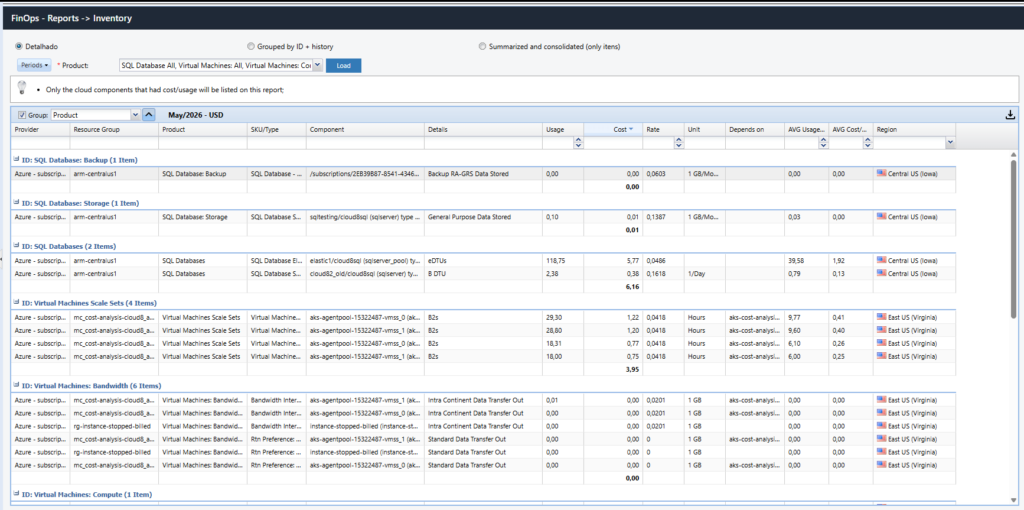Viewport: 1024px width, 510px height.
Task: Sort by the Rate column header
Action: tap(663, 129)
